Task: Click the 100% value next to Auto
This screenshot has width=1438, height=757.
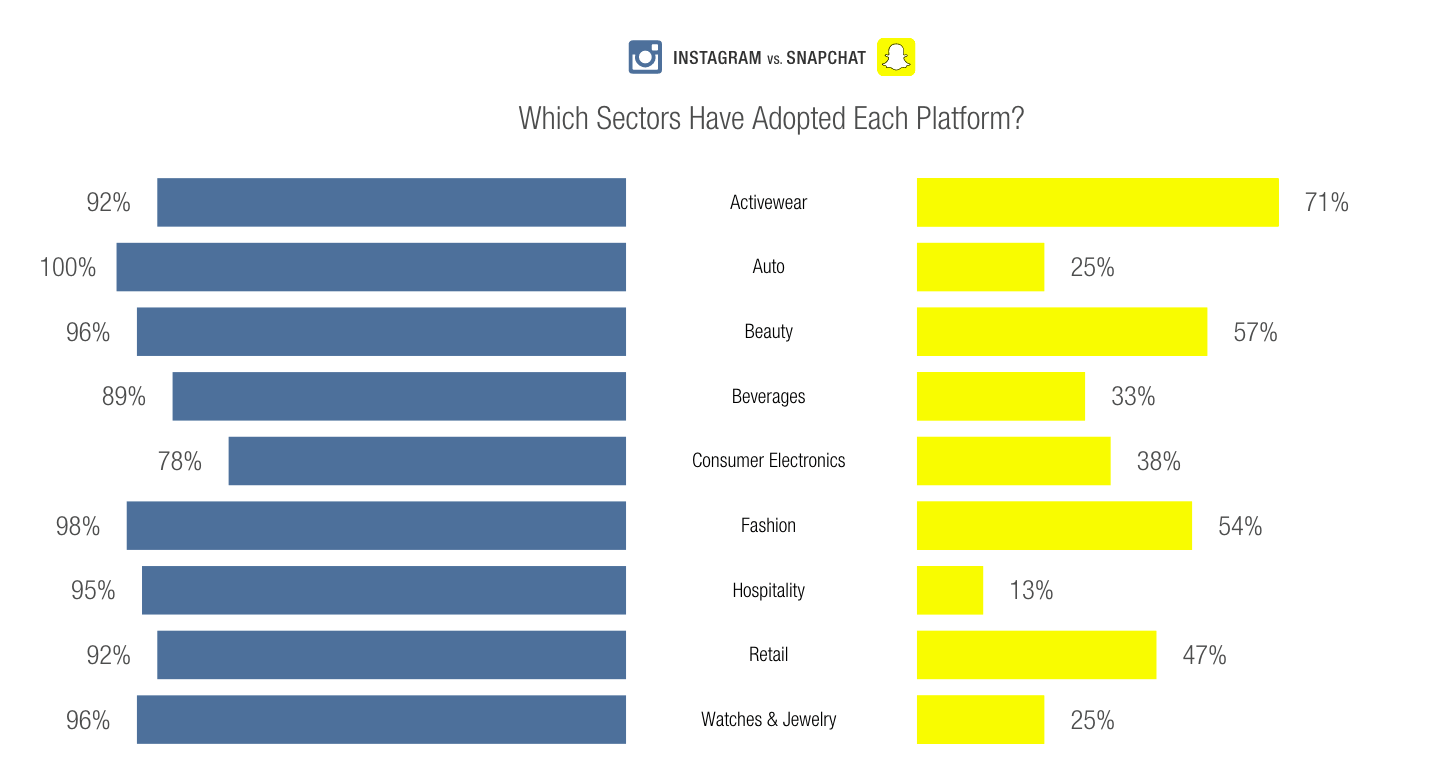Action: point(68,268)
